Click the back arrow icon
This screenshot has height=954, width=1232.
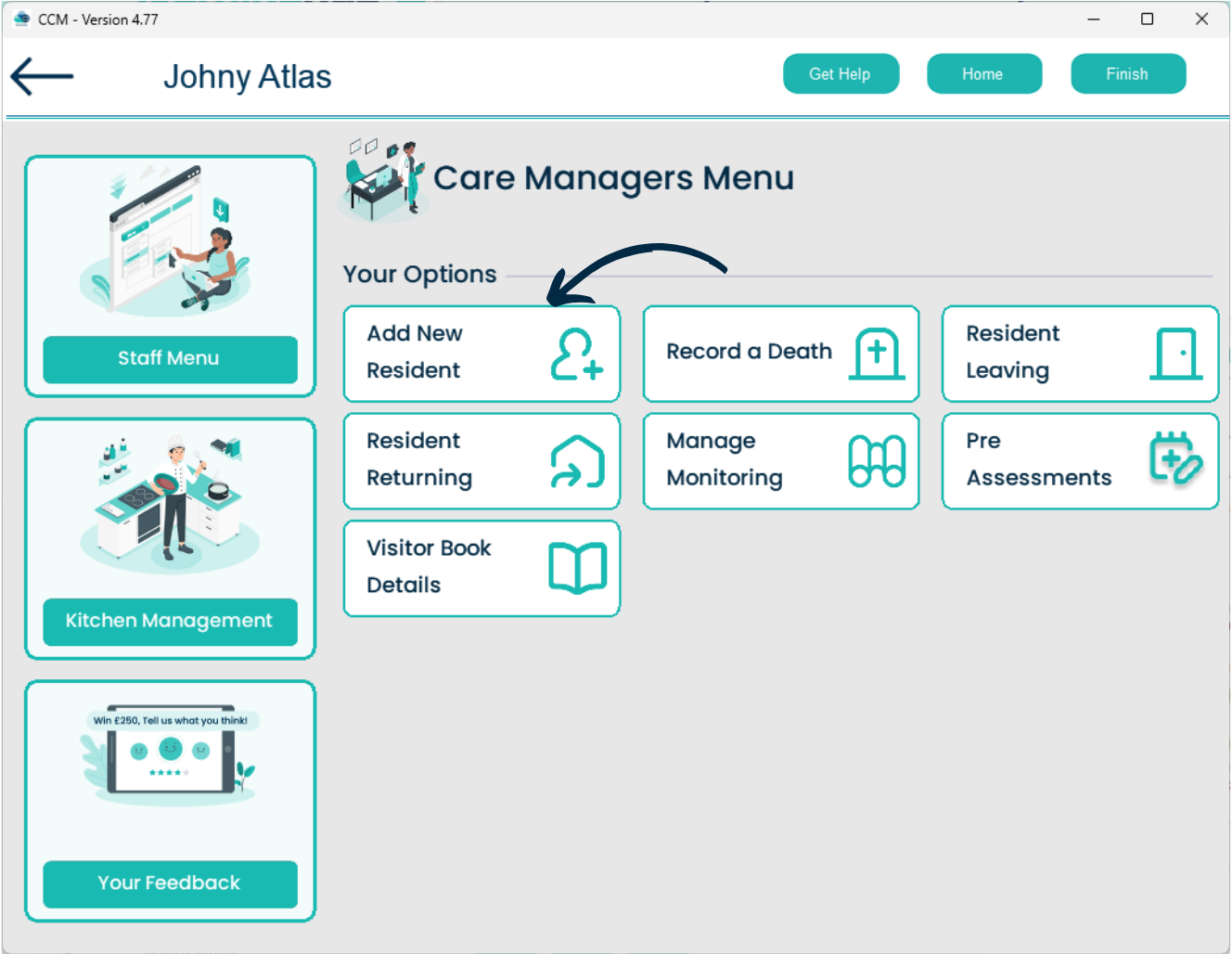(42, 76)
